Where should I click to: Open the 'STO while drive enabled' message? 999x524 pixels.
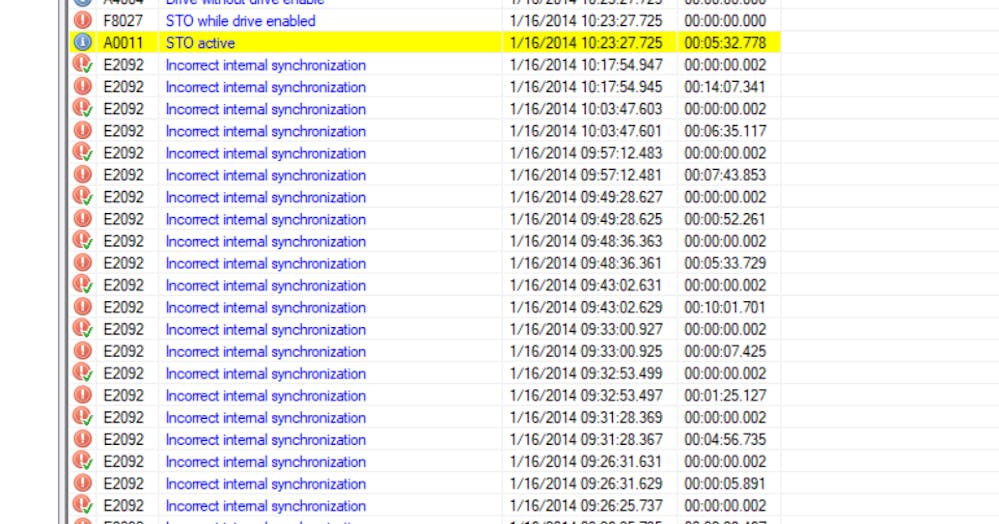[240, 21]
